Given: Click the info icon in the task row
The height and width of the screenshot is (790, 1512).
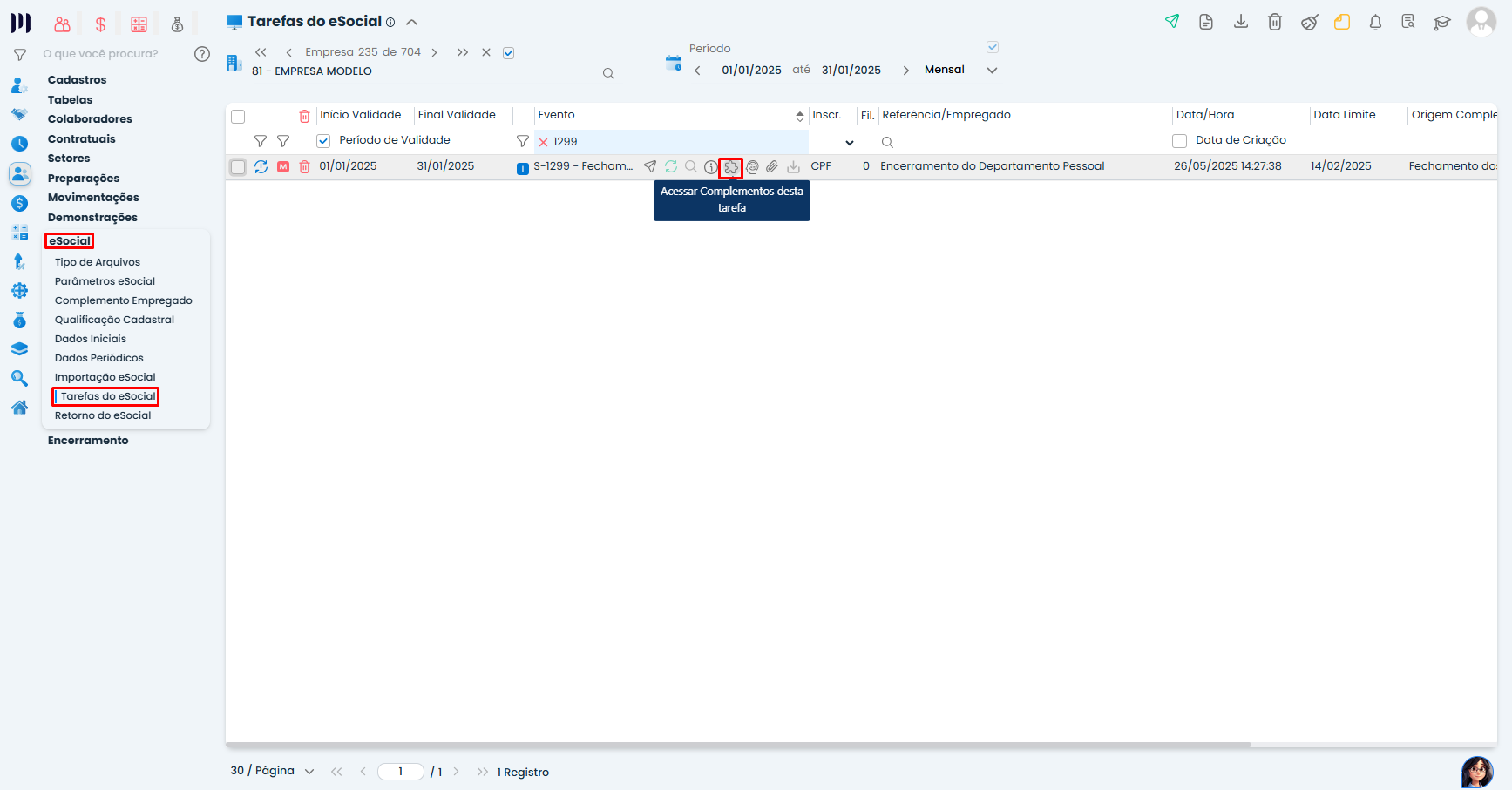Looking at the screenshot, I should tap(711, 166).
